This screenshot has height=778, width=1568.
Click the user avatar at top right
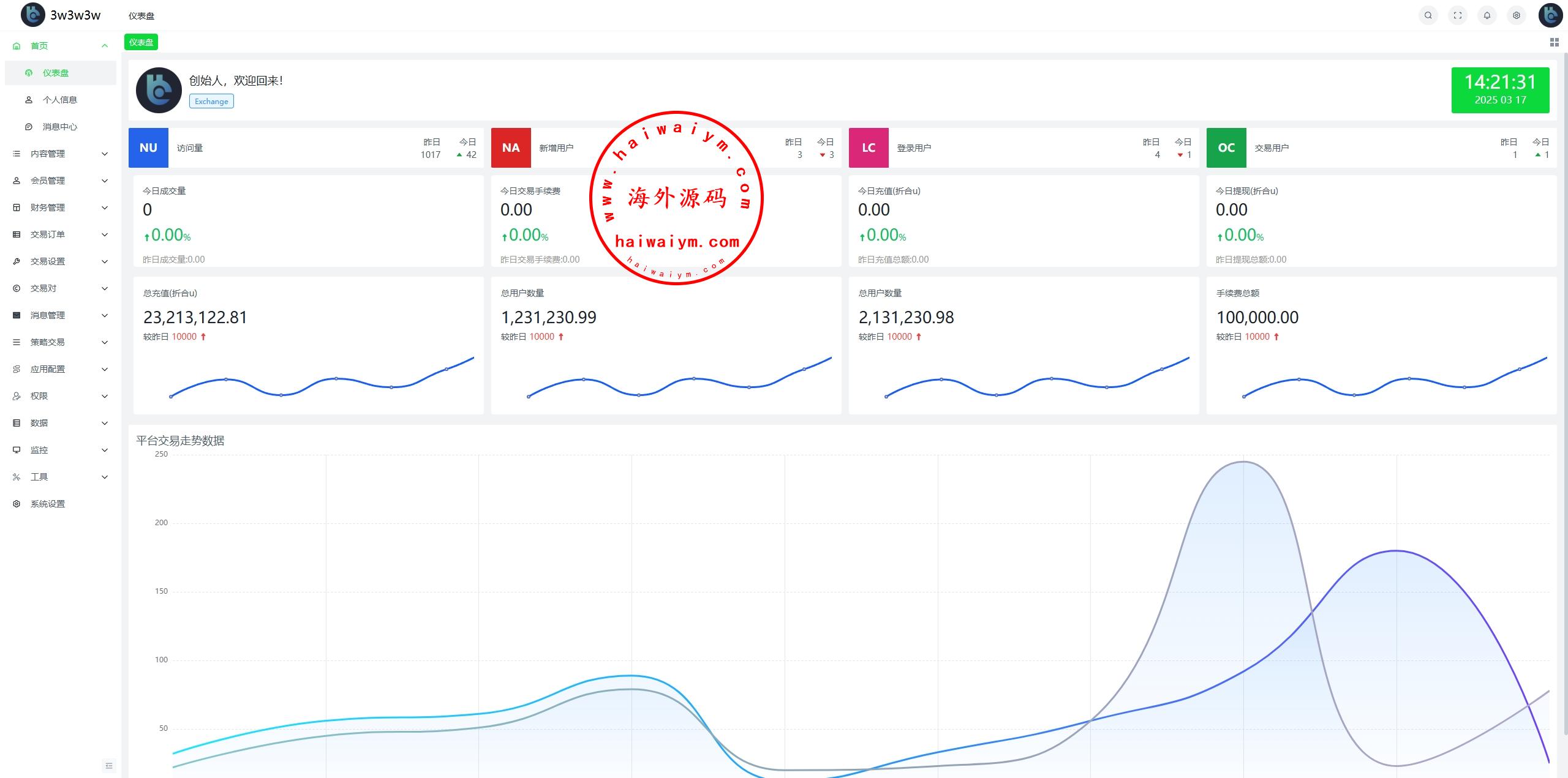(1550, 15)
